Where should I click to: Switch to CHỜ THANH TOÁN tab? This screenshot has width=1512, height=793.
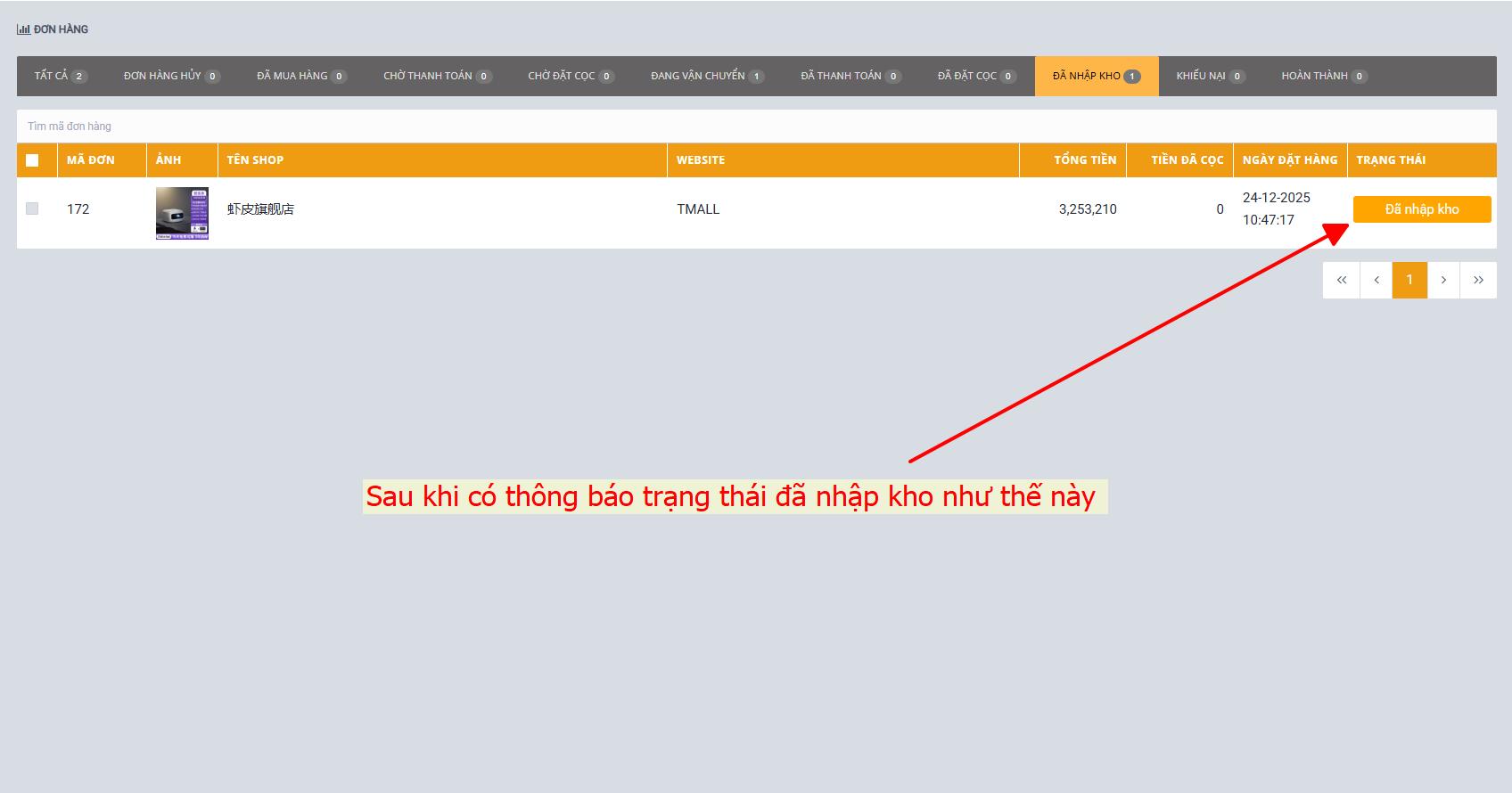(437, 76)
